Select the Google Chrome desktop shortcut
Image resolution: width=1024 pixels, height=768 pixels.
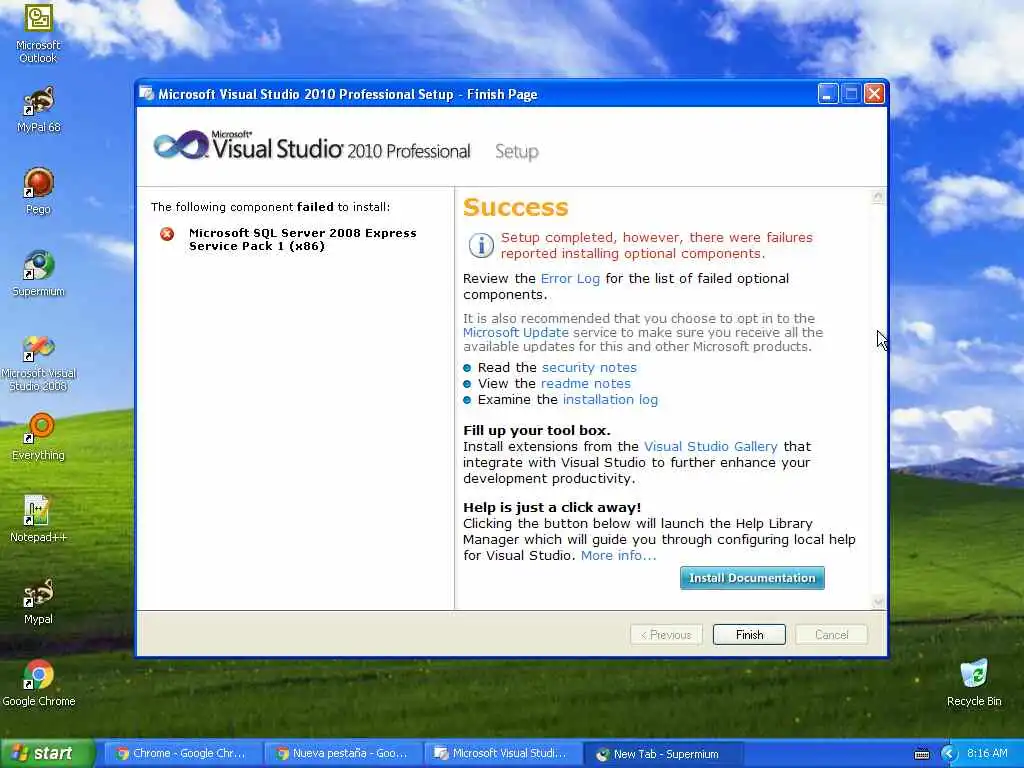coord(39,684)
